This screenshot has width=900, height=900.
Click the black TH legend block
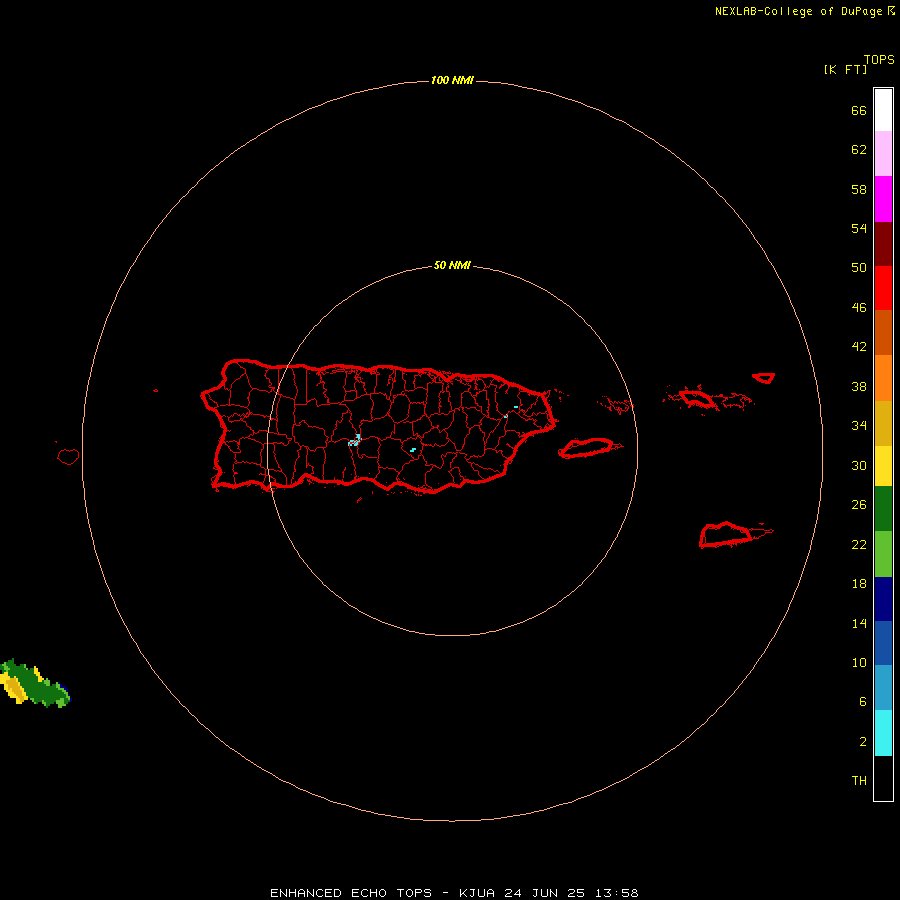[x=883, y=778]
